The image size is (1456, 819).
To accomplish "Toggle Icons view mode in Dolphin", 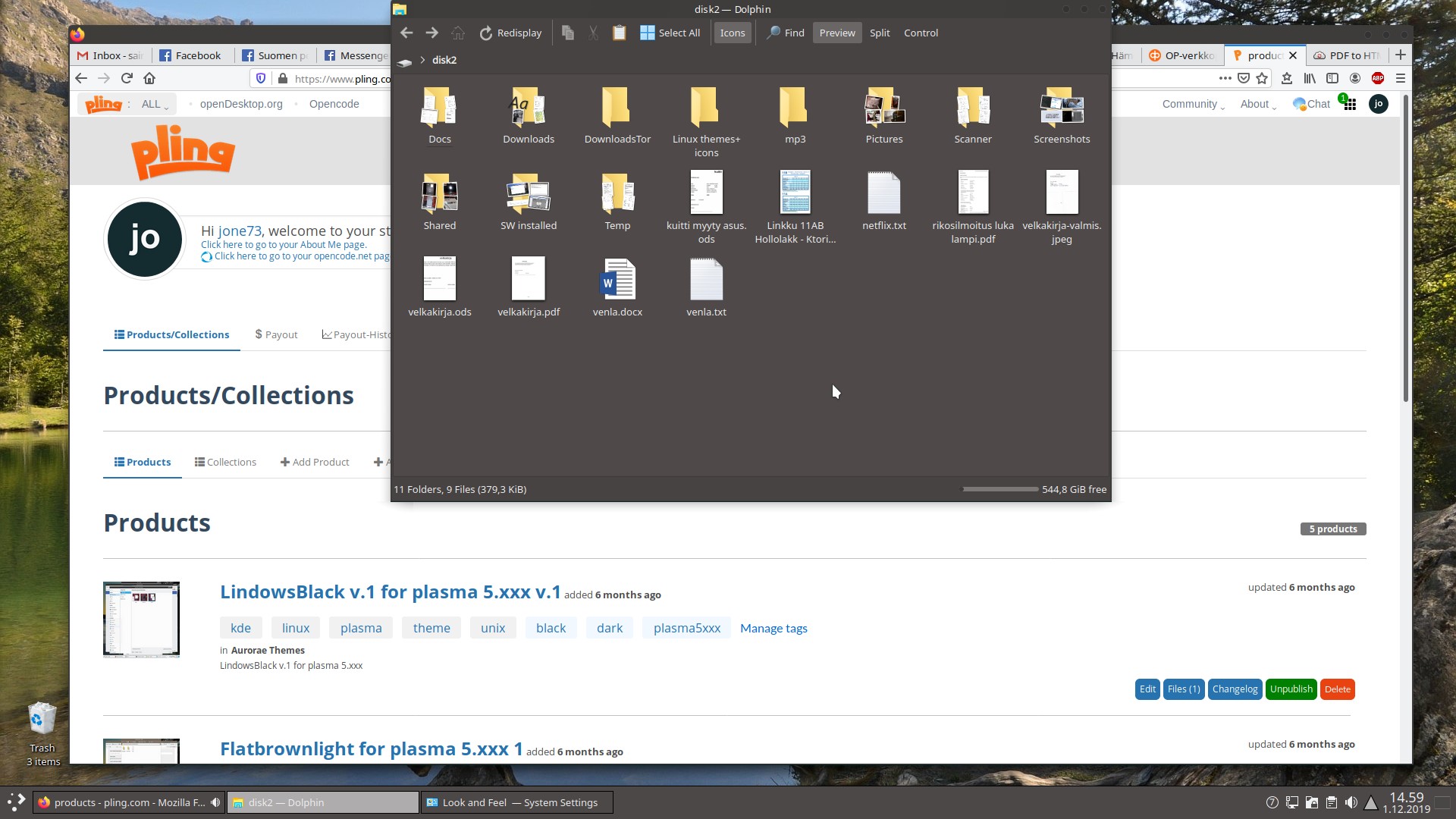I will (x=733, y=33).
